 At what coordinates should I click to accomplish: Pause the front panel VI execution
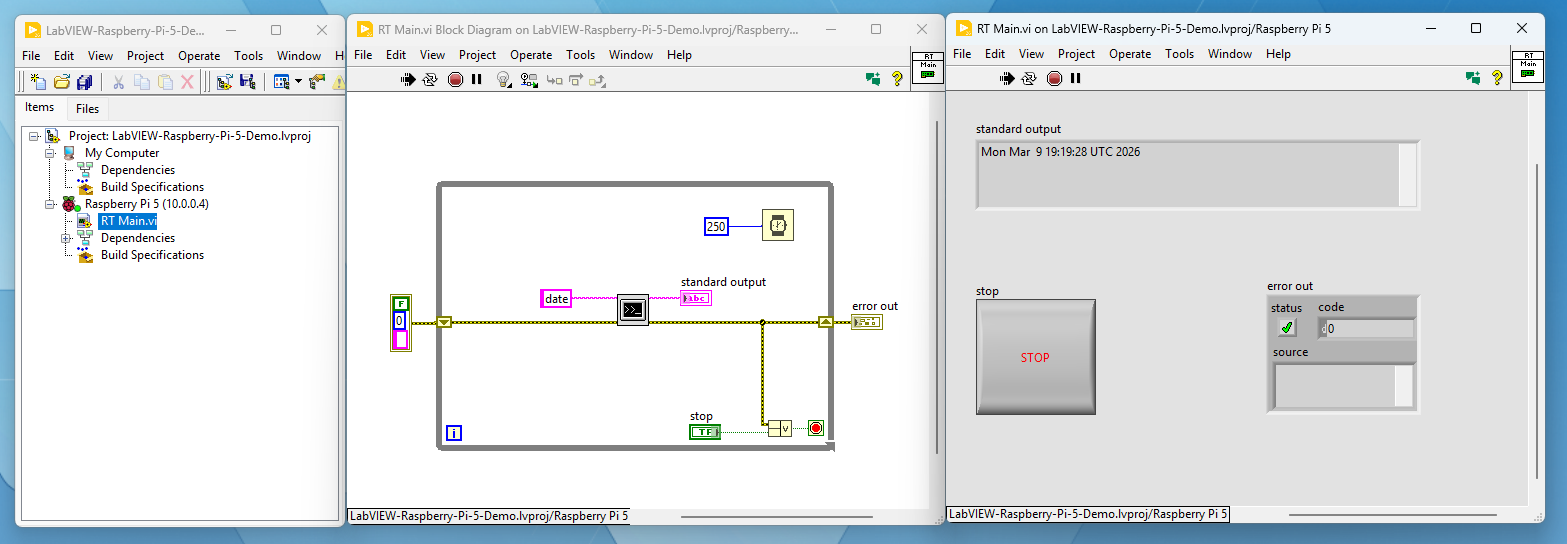1075,78
